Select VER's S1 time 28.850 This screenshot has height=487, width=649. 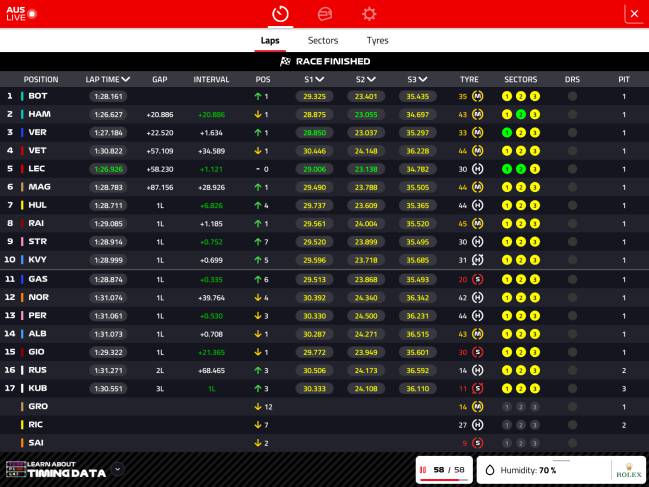pyautogui.click(x=315, y=133)
